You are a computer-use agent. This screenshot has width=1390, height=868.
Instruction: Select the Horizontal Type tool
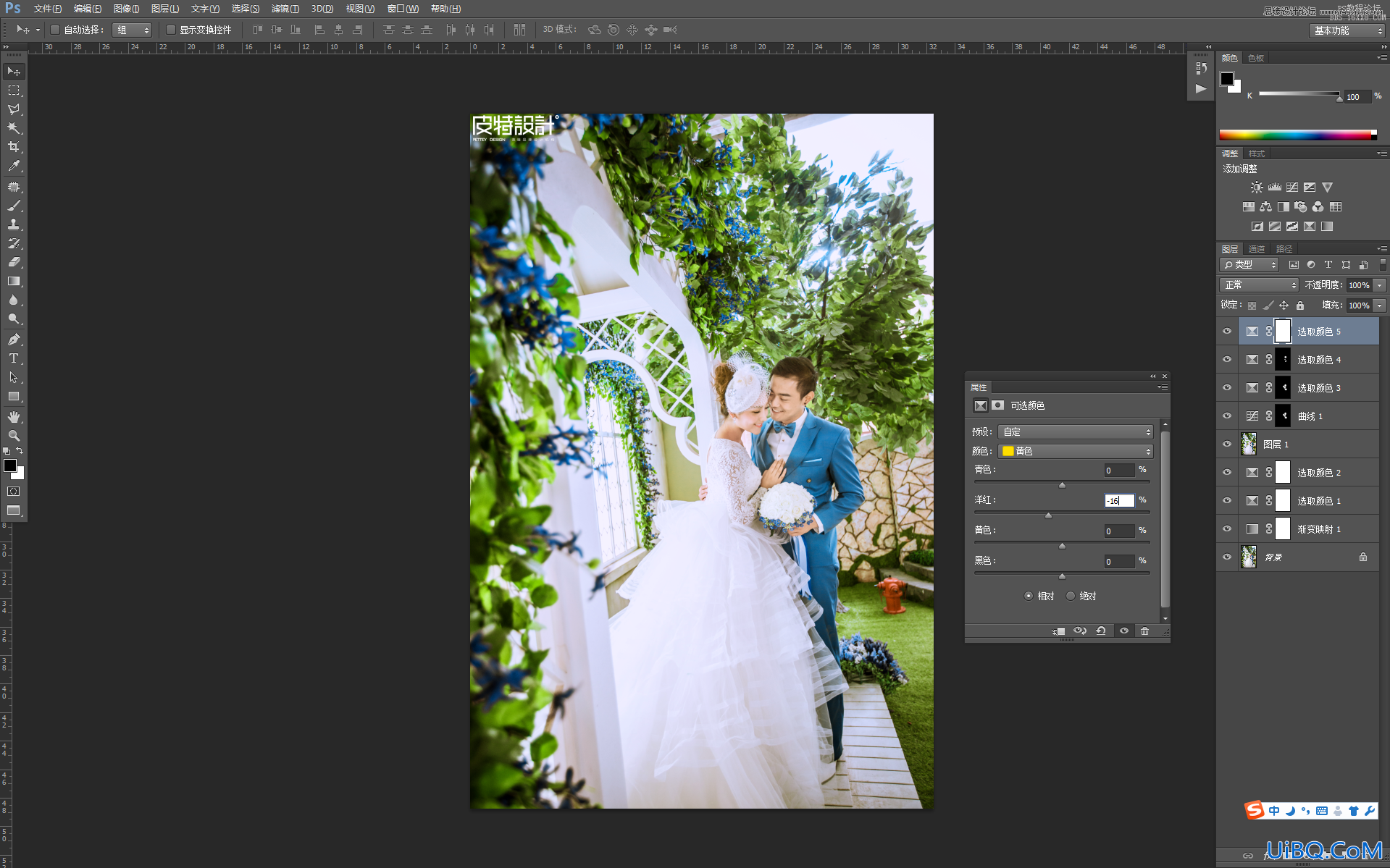(x=14, y=358)
